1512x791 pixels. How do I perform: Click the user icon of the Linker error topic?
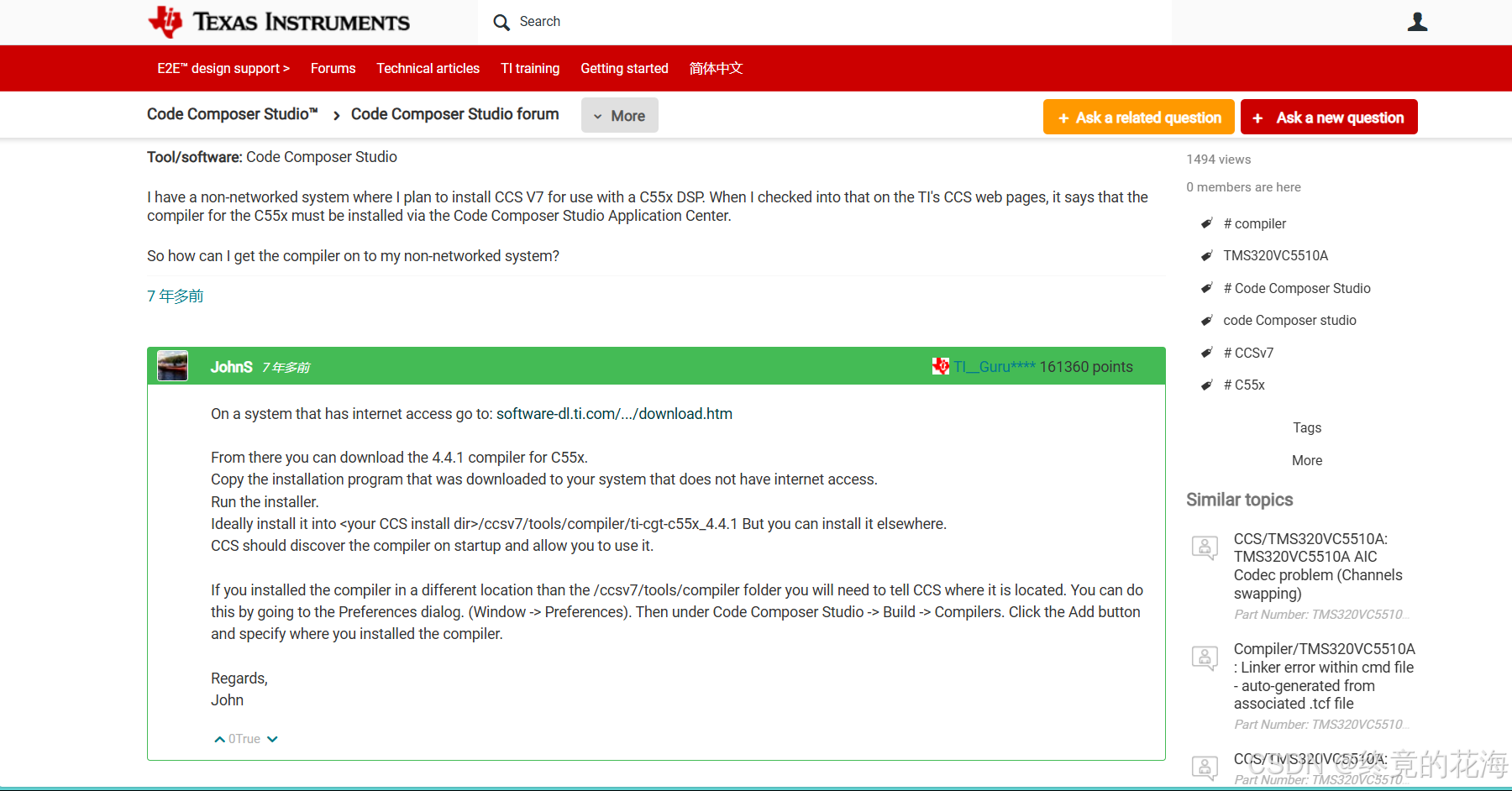pyautogui.click(x=1205, y=657)
